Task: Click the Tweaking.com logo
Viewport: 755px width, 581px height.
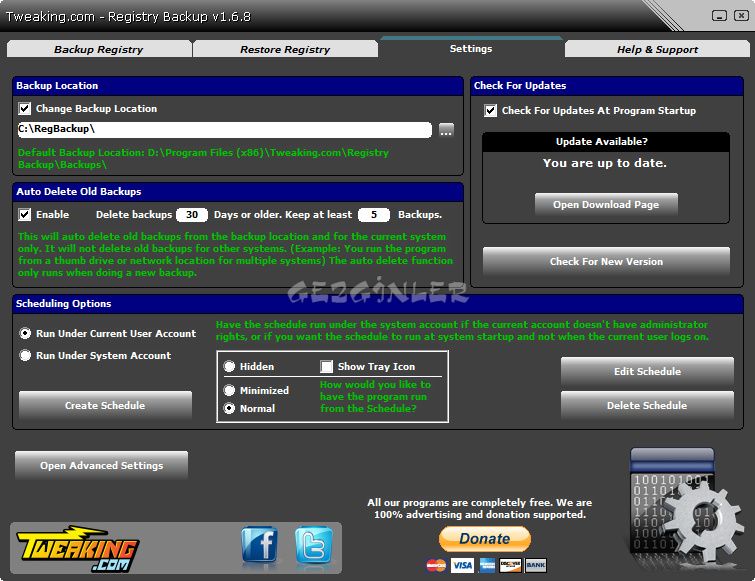Action: click(77, 548)
